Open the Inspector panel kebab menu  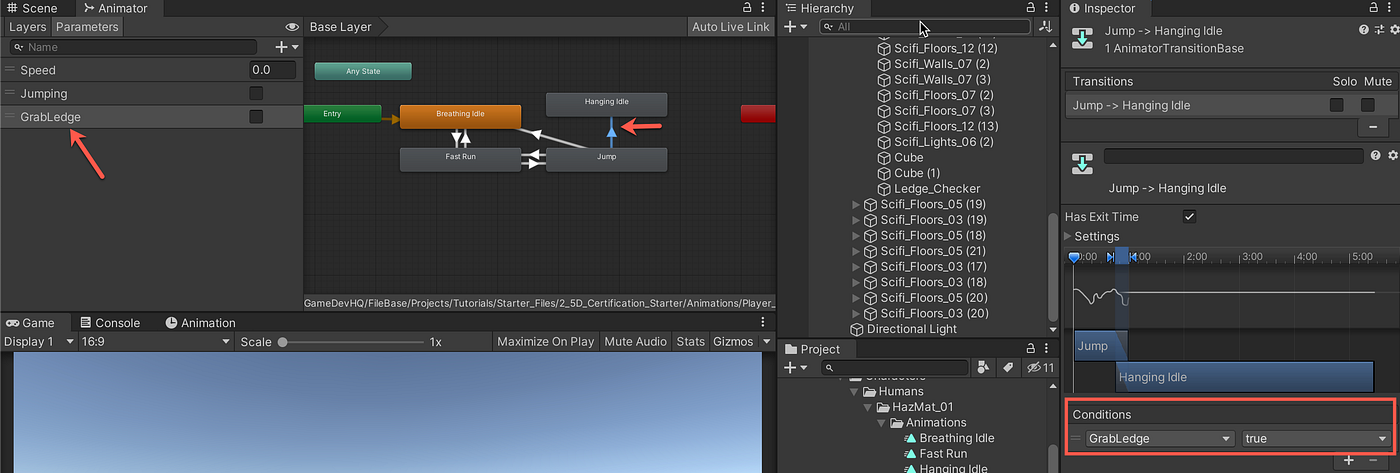coord(1391,8)
